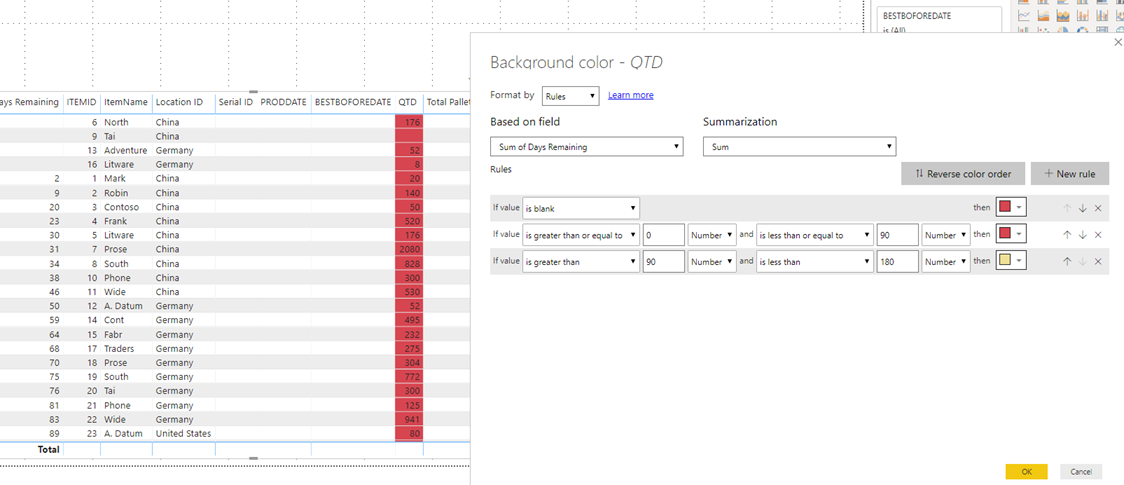
Task: Move the 'is greater than' rule up
Action: click(1067, 261)
